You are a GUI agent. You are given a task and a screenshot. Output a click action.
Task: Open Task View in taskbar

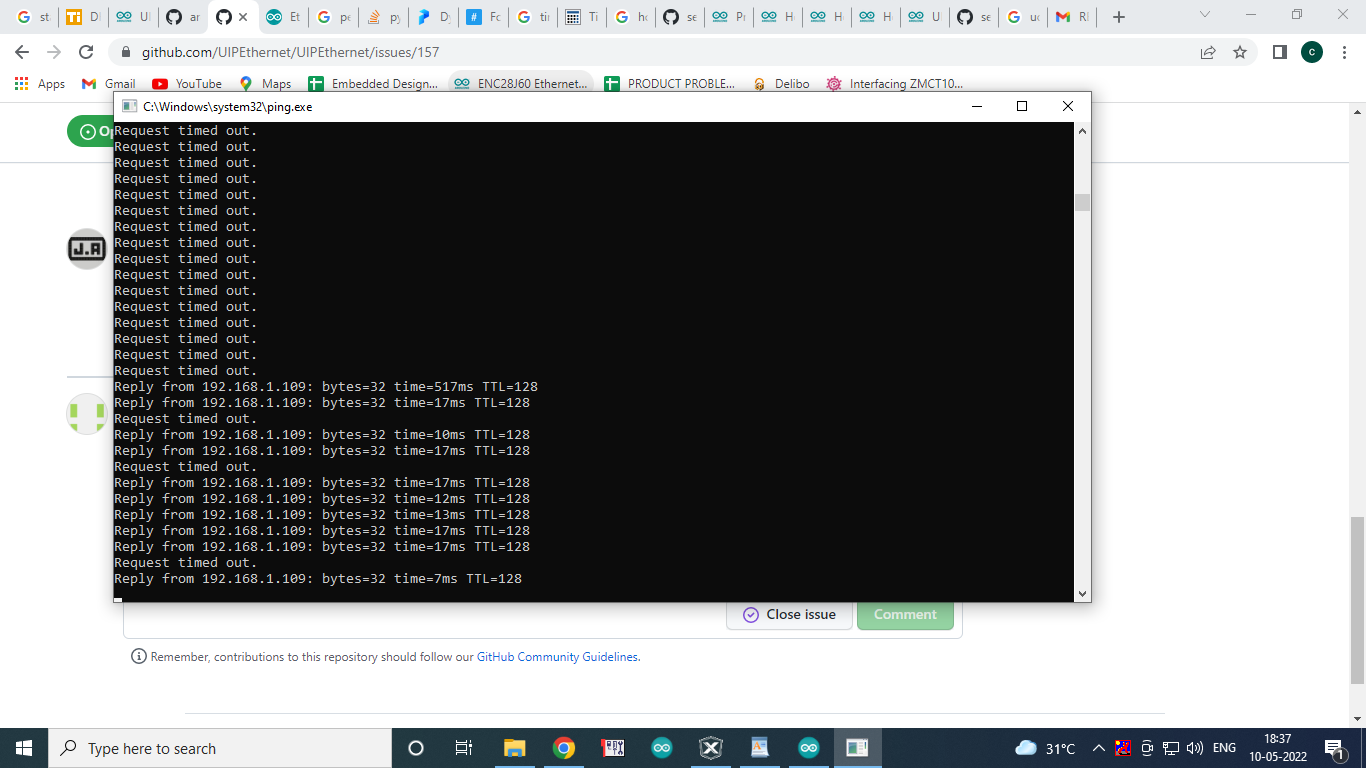[x=464, y=748]
